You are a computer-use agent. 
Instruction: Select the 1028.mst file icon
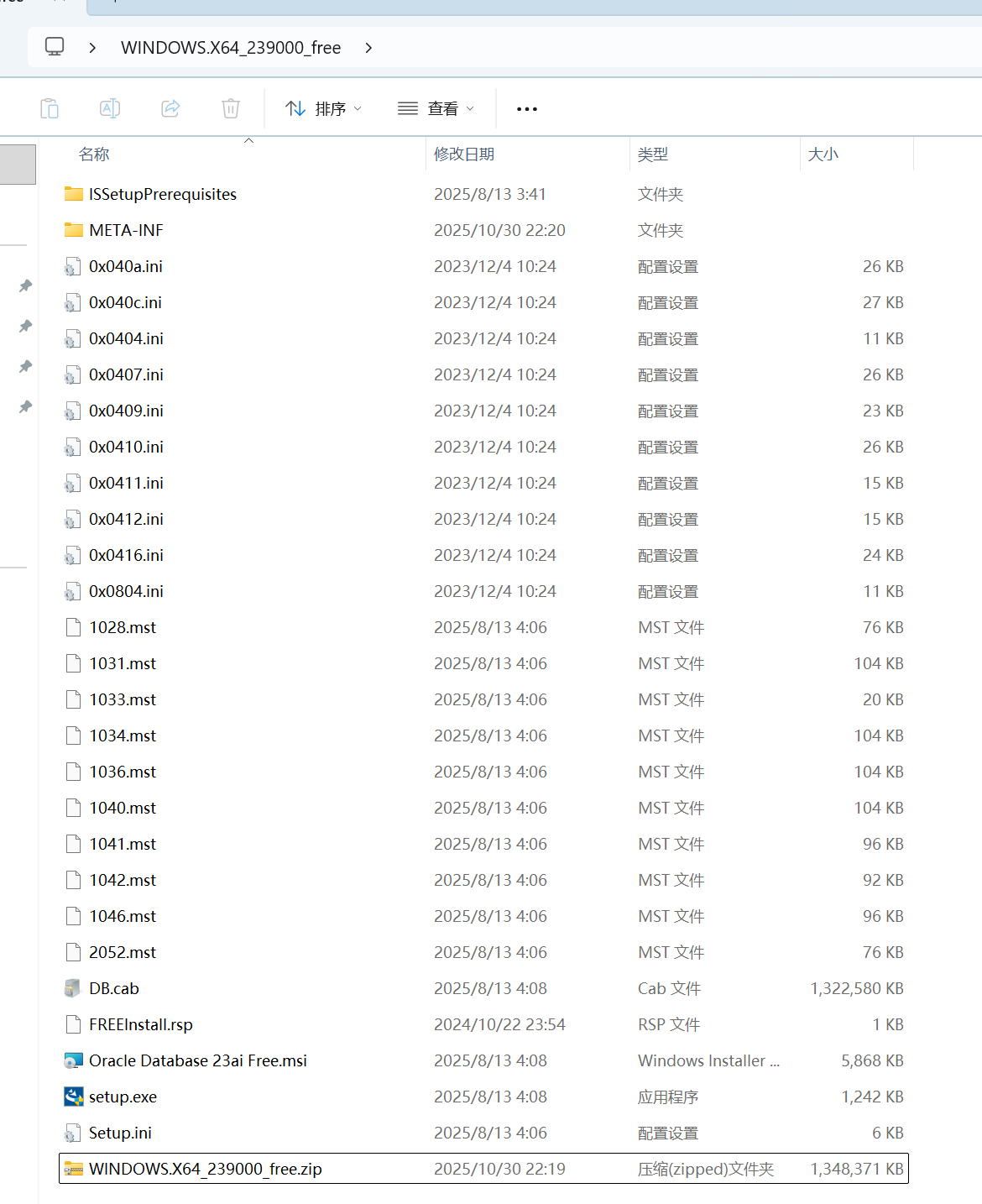click(x=74, y=627)
